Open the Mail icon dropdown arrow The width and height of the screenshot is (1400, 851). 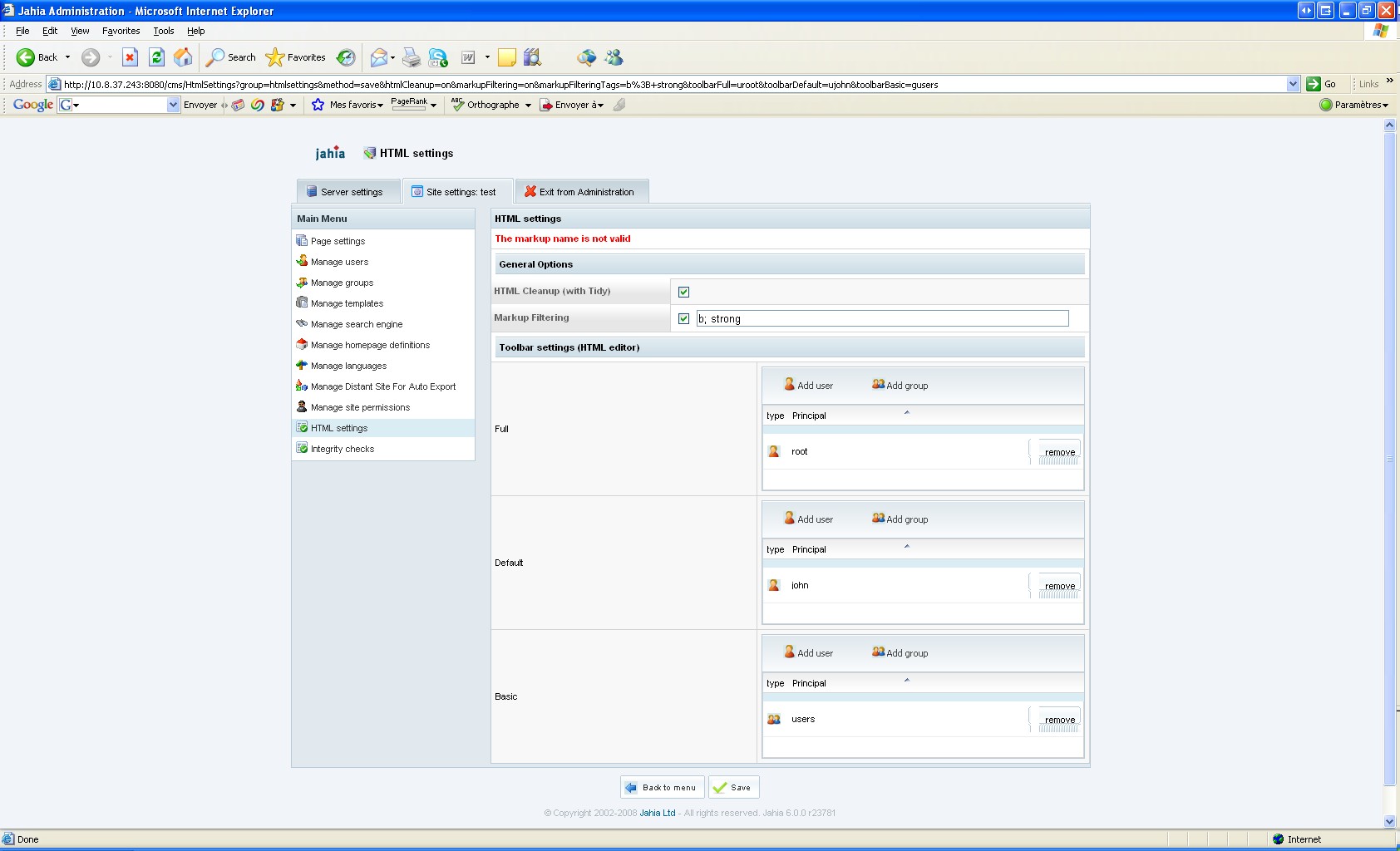click(x=392, y=57)
